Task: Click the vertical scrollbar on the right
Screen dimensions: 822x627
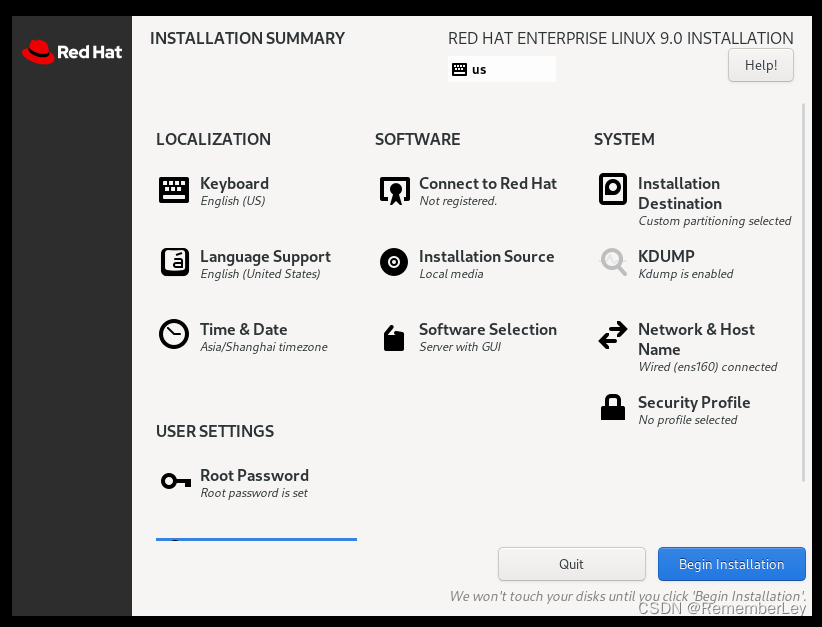Action: coord(803,292)
